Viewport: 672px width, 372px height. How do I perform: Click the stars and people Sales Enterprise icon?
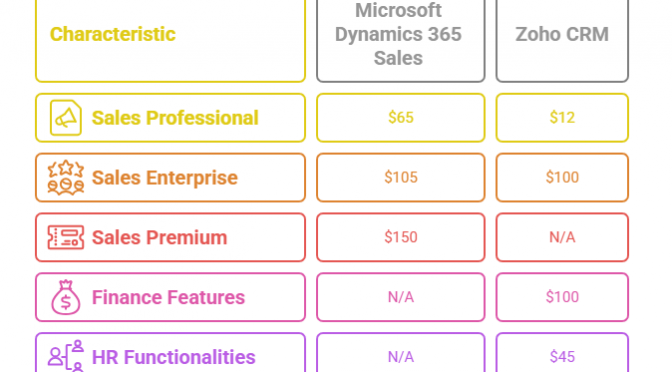pyautogui.click(x=66, y=177)
